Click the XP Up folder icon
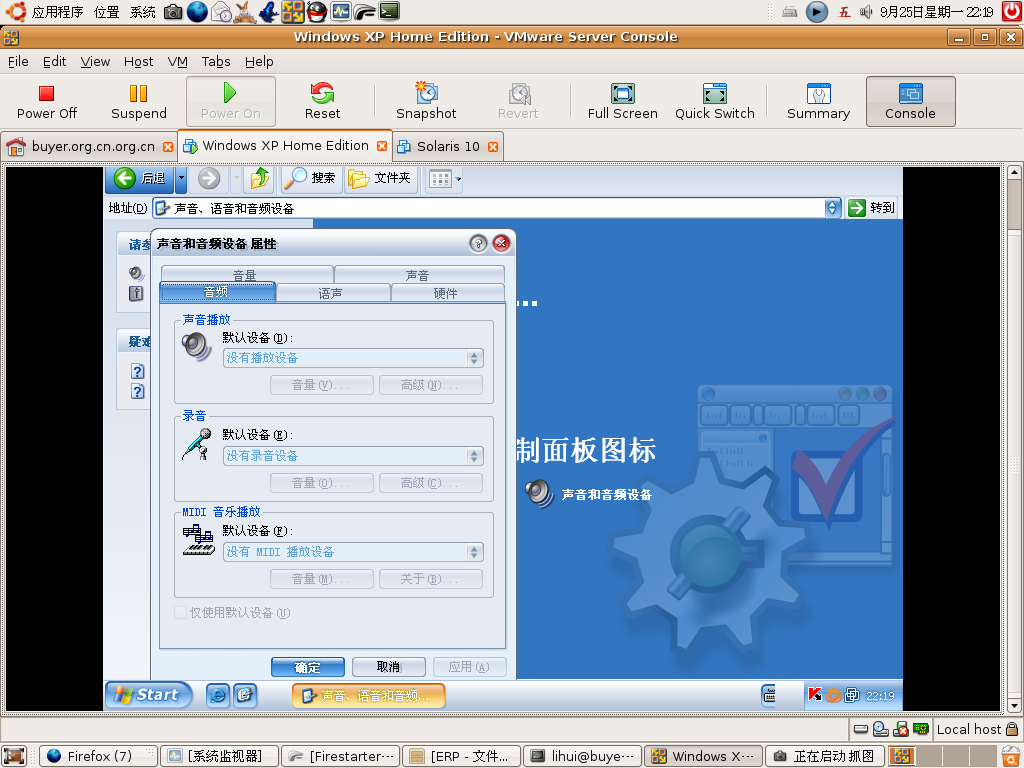Screen dimensions: 1024x768 [259, 178]
